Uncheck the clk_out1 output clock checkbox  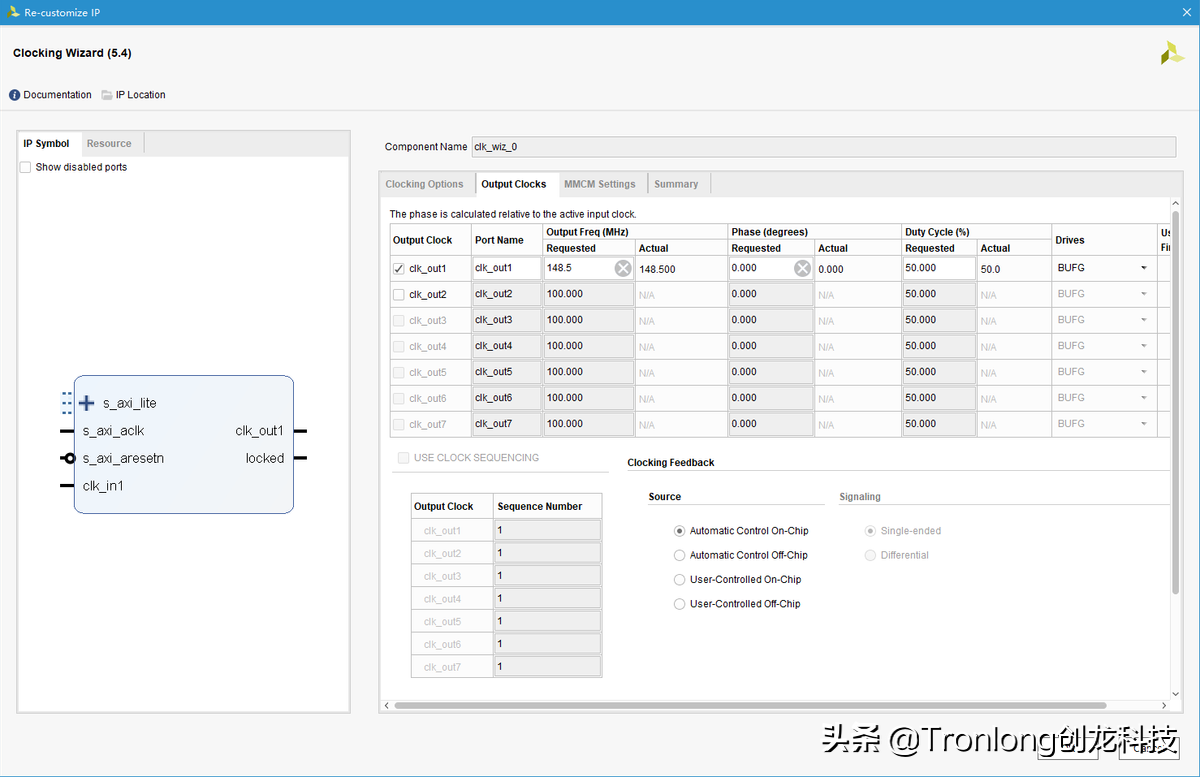(x=399, y=268)
